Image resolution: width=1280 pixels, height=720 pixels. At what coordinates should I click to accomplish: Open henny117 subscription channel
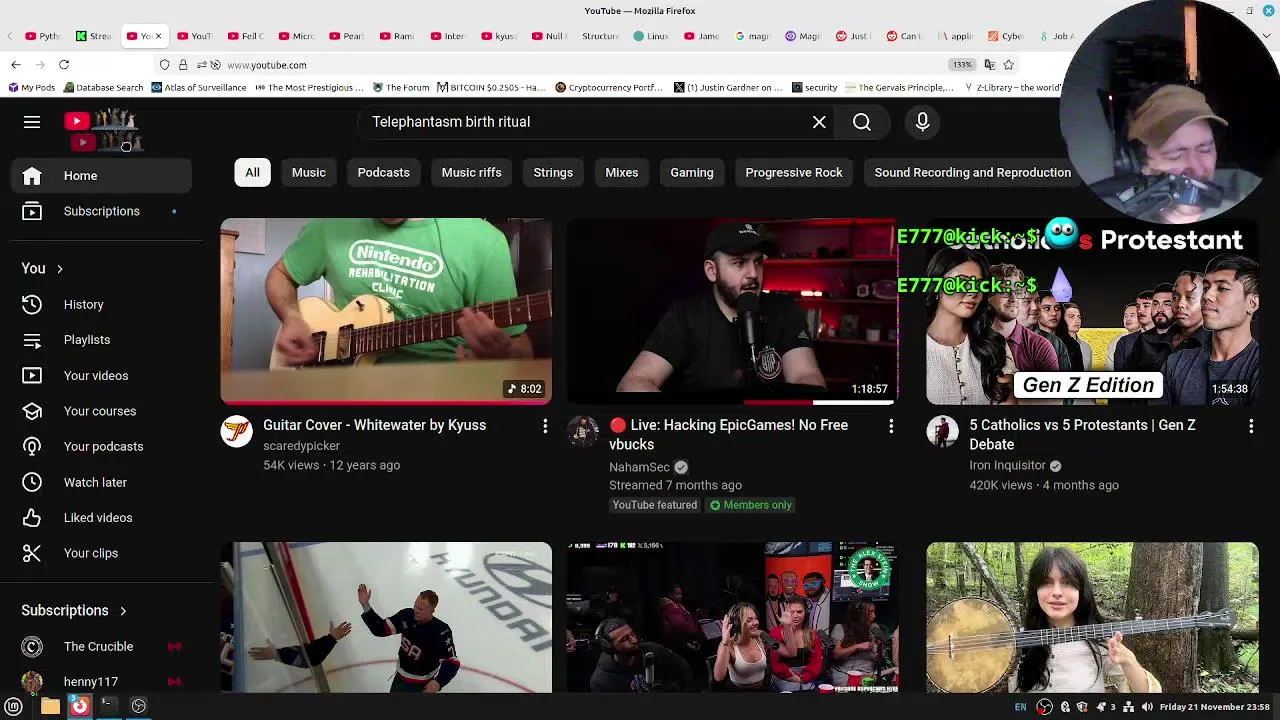101,682
